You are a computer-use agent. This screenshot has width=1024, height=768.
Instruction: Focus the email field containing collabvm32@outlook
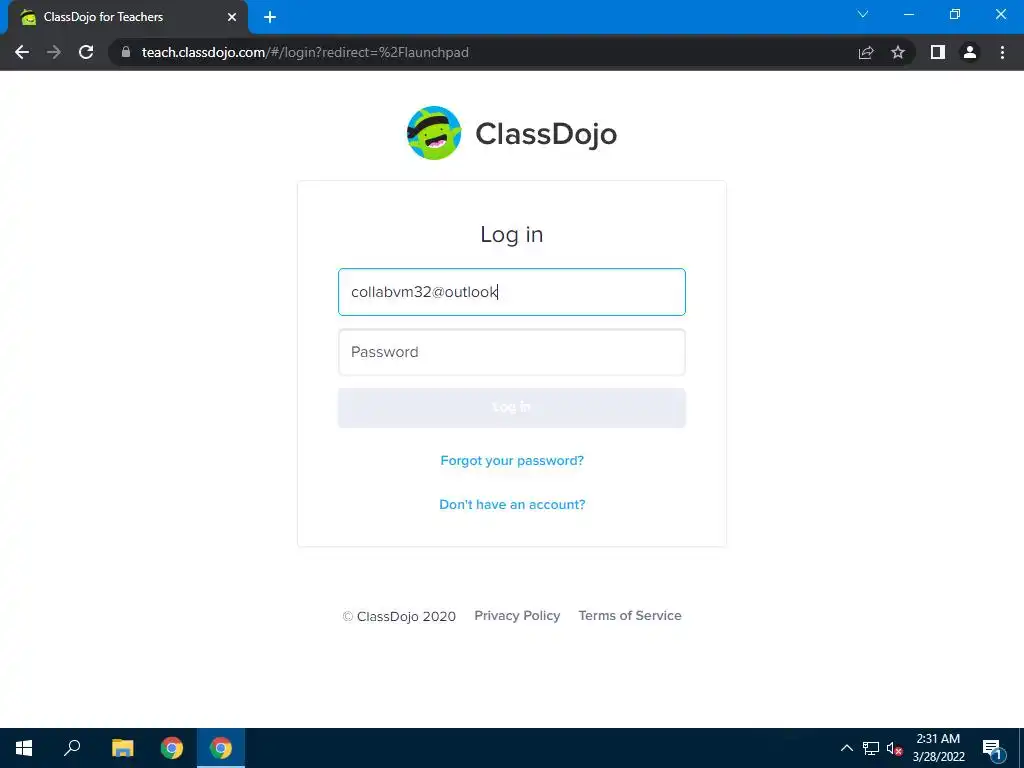coord(511,292)
